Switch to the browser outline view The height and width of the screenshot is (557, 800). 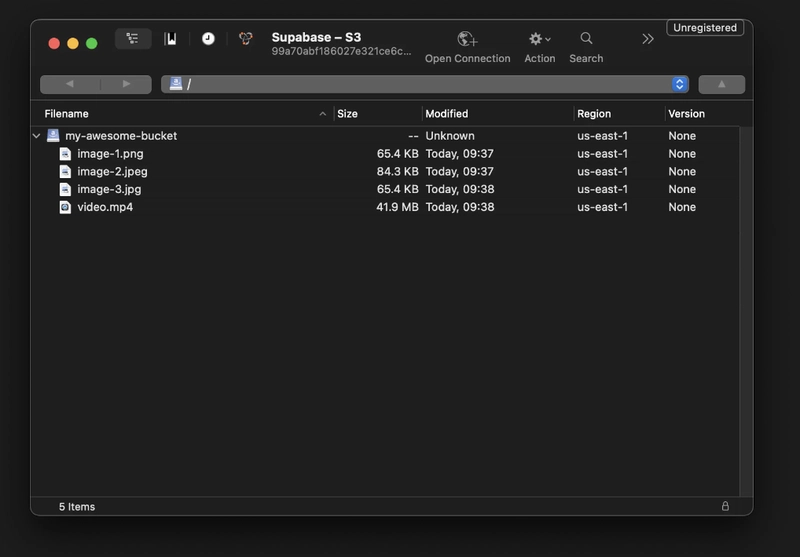pyautogui.click(x=132, y=39)
